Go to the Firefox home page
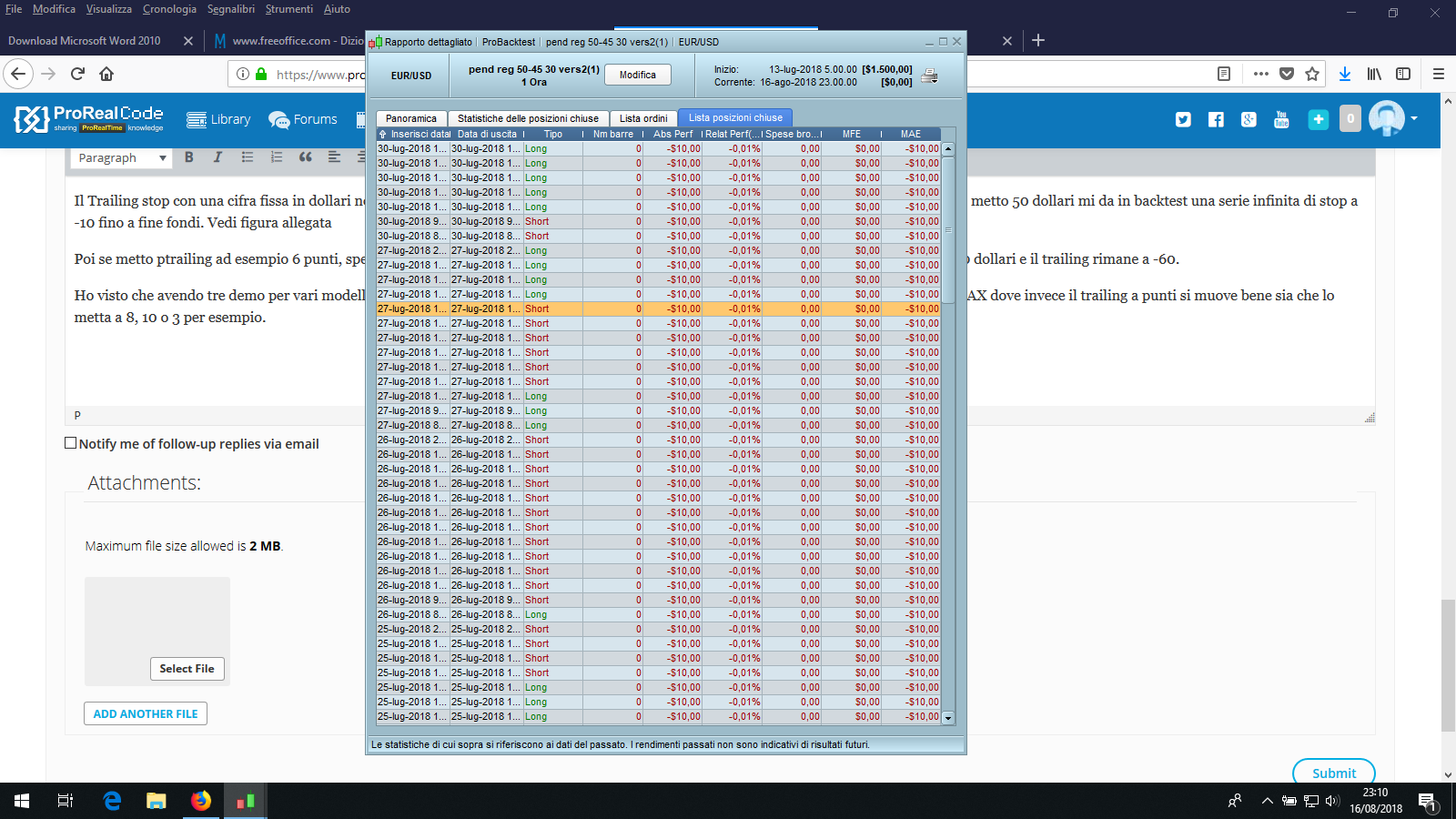The width and height of the screenshot is (1456, 819). pyautogui.click(x=106, y=74)
